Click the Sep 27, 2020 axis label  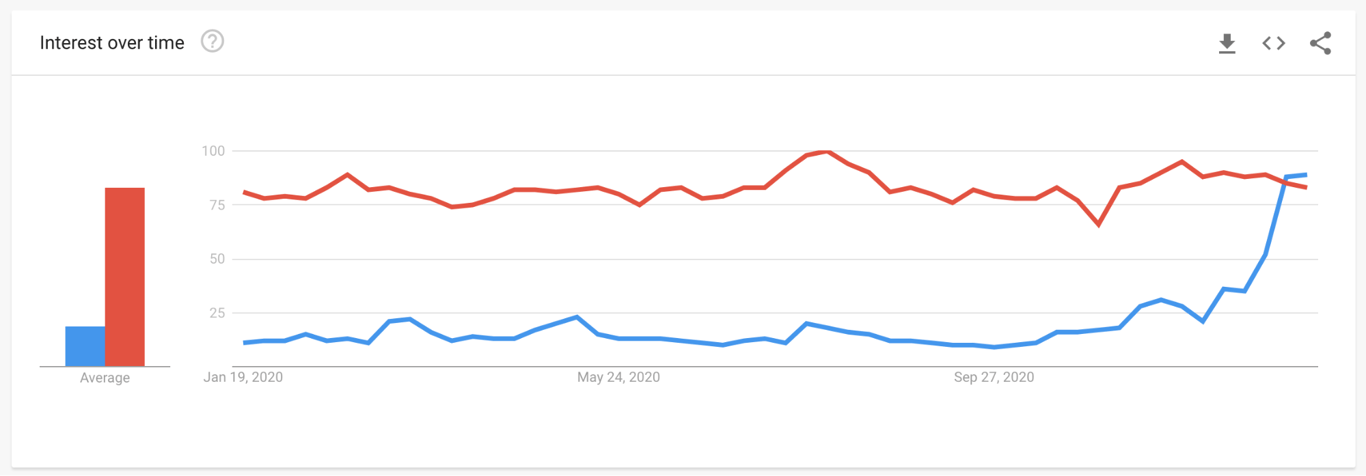point(994,377)
